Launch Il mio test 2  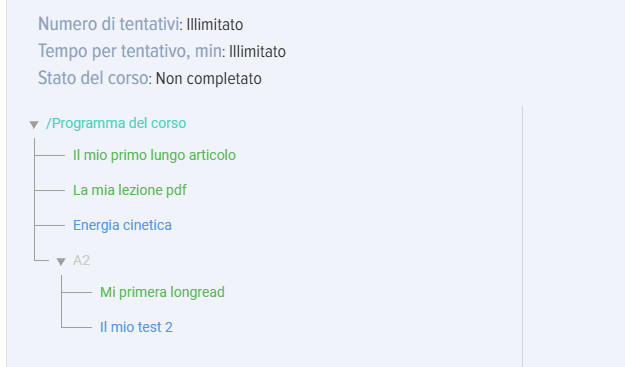136,327
